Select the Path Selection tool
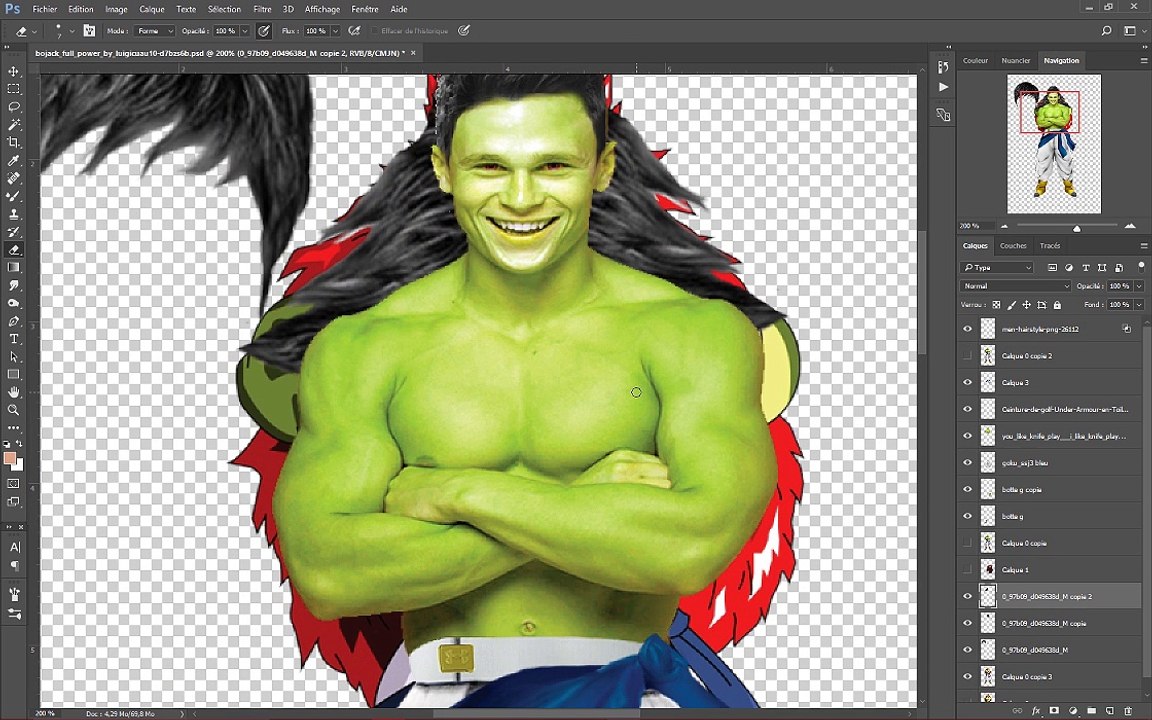This screenshot has height=720, width=1152. 13,356
